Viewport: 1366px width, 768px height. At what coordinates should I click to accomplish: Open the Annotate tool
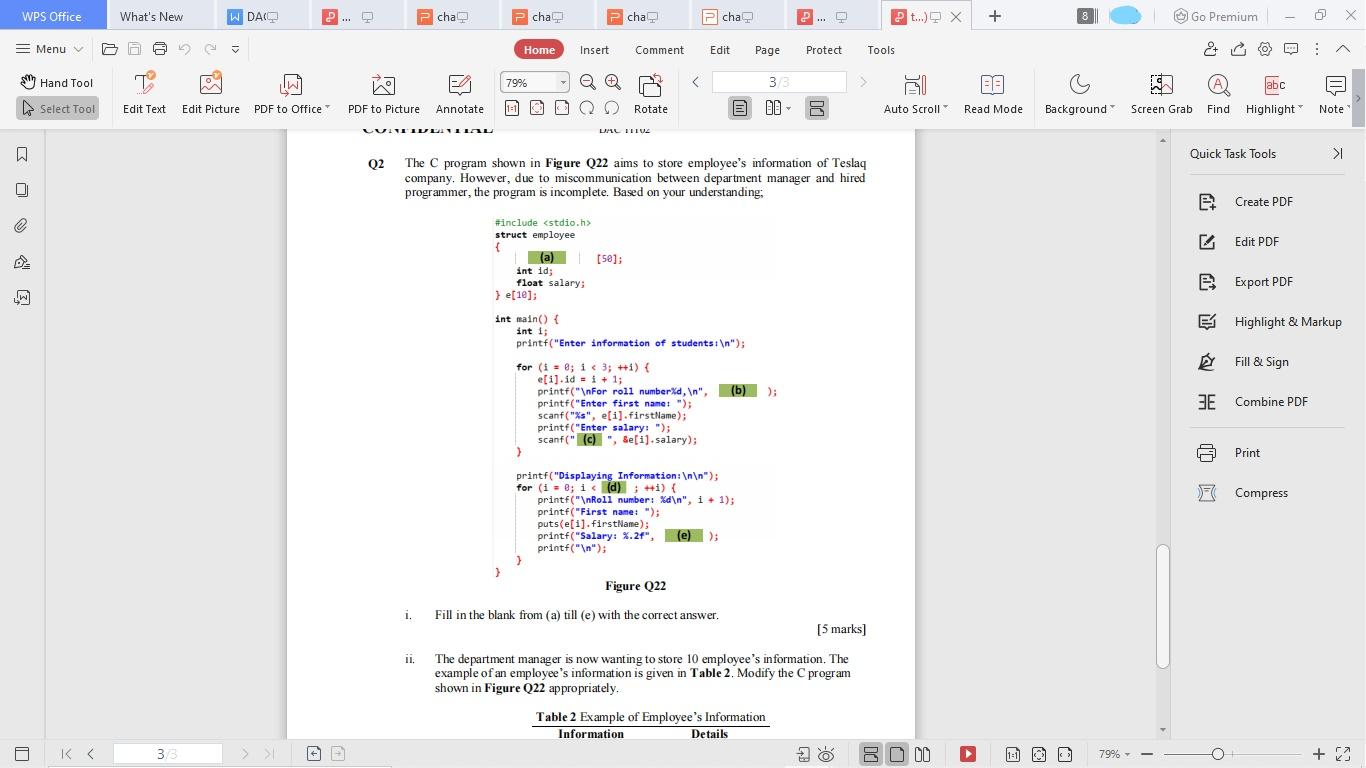click(459, 93)
